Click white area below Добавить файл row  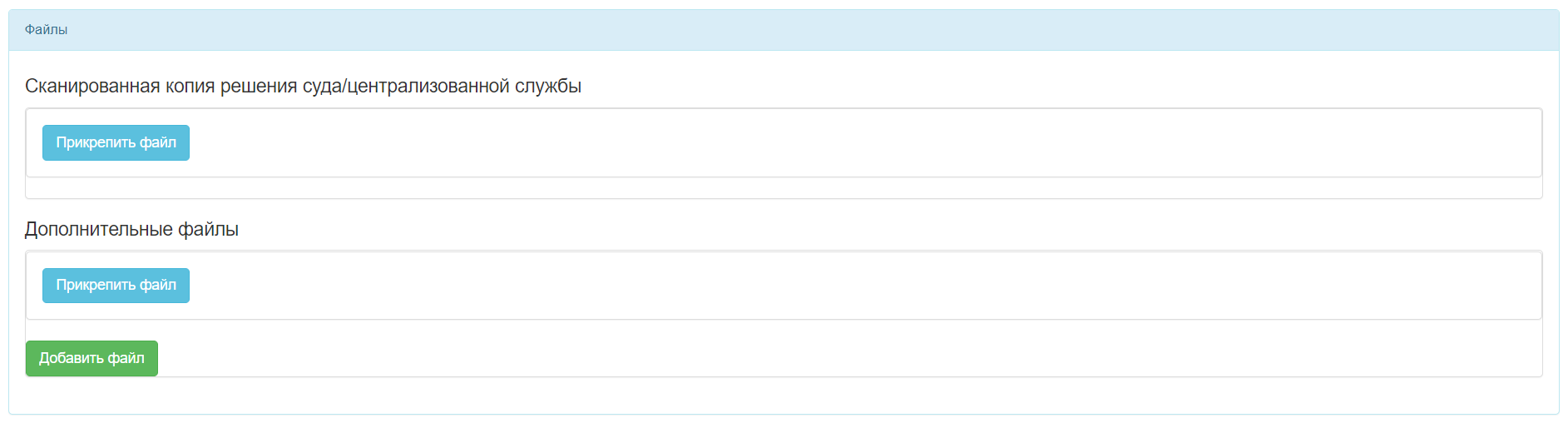784,396
